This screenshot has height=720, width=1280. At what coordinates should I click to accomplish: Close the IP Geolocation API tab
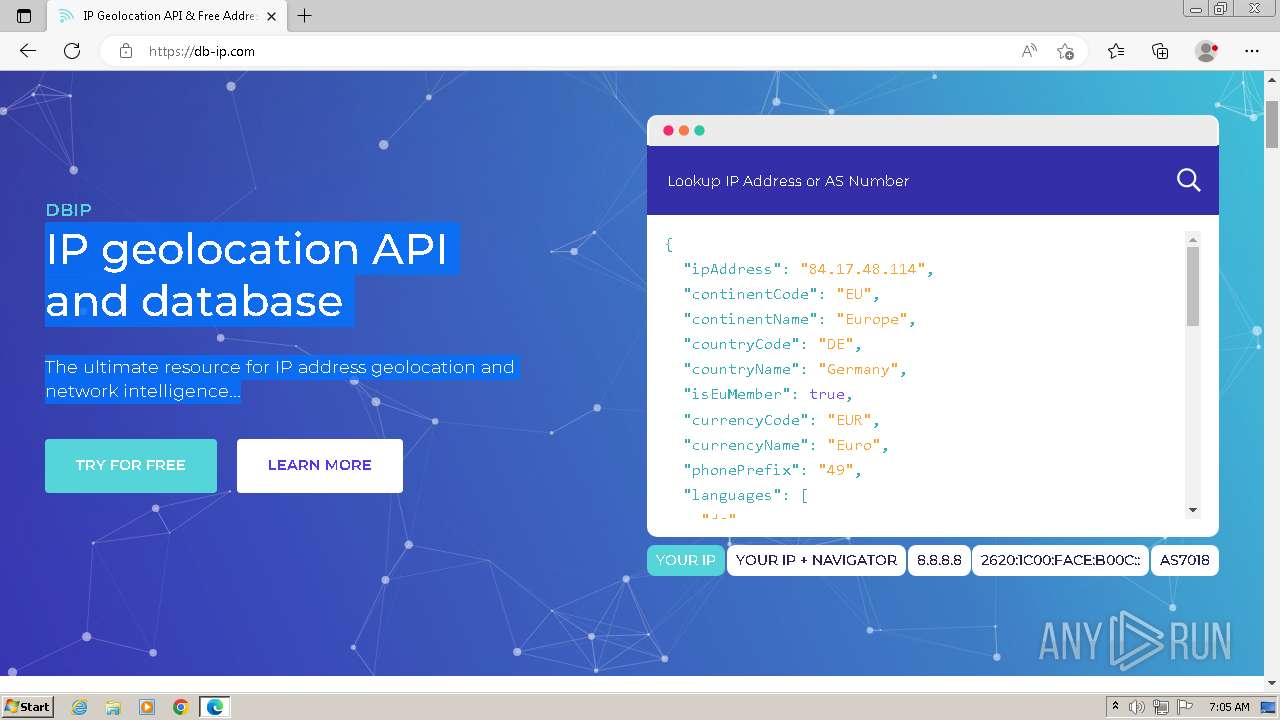pos(272,16)
